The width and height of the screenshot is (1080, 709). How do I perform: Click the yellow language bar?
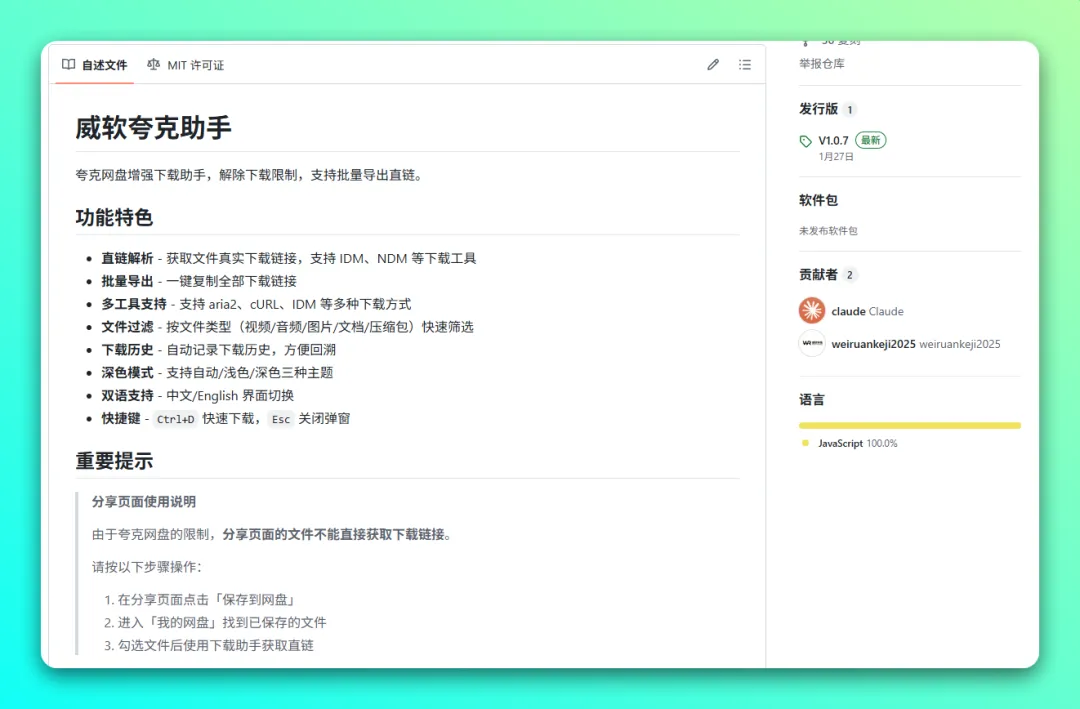[910, 426]
